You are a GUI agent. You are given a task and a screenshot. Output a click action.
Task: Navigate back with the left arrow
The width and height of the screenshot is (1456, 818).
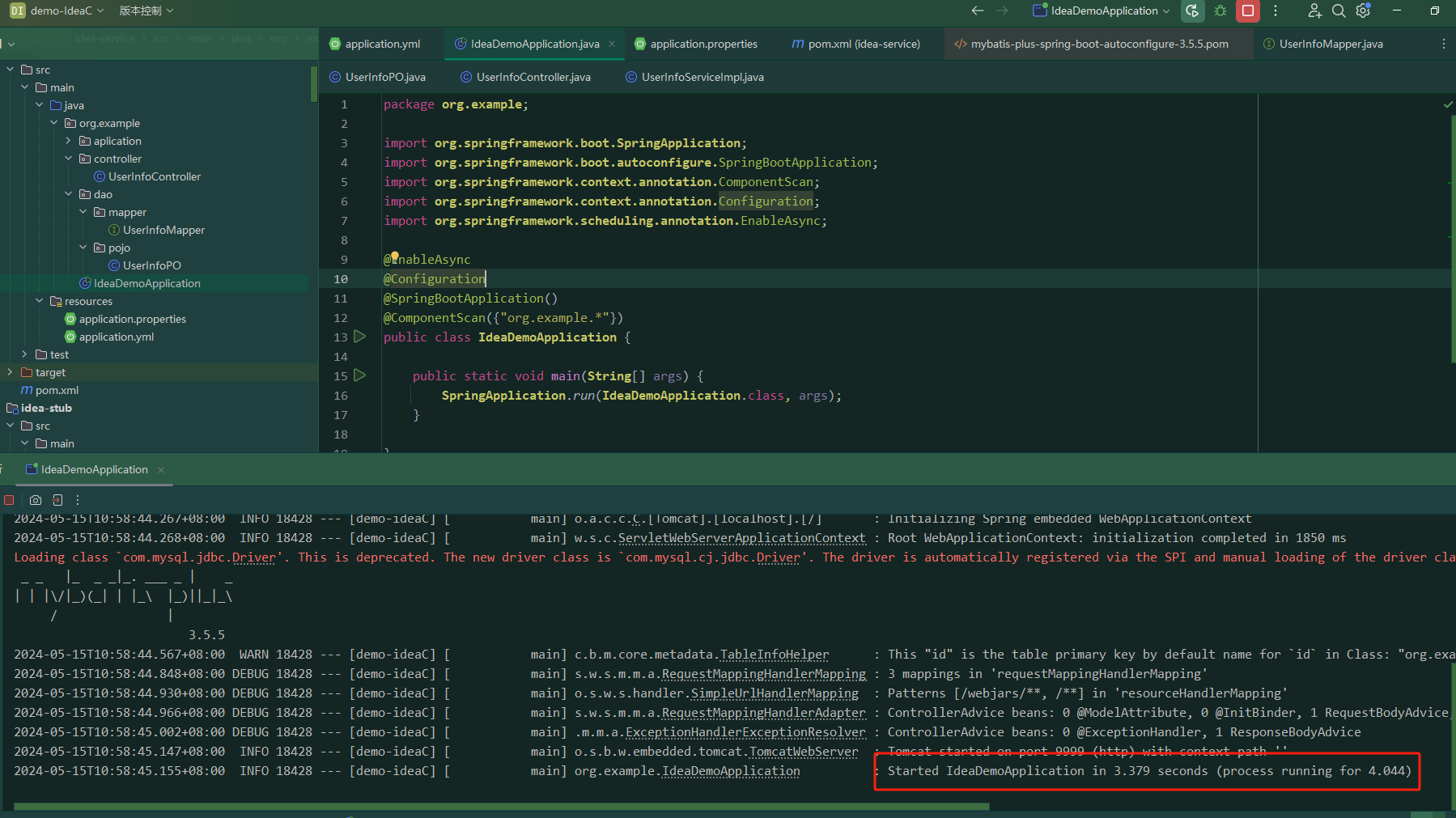[x=978, y=11]
